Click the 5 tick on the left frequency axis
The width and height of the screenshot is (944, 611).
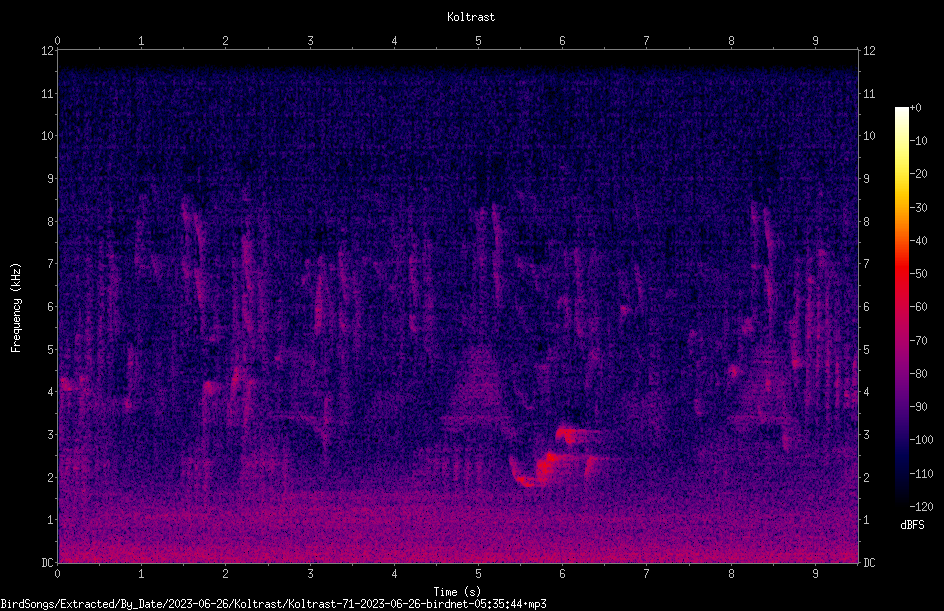tap(51, 349)
